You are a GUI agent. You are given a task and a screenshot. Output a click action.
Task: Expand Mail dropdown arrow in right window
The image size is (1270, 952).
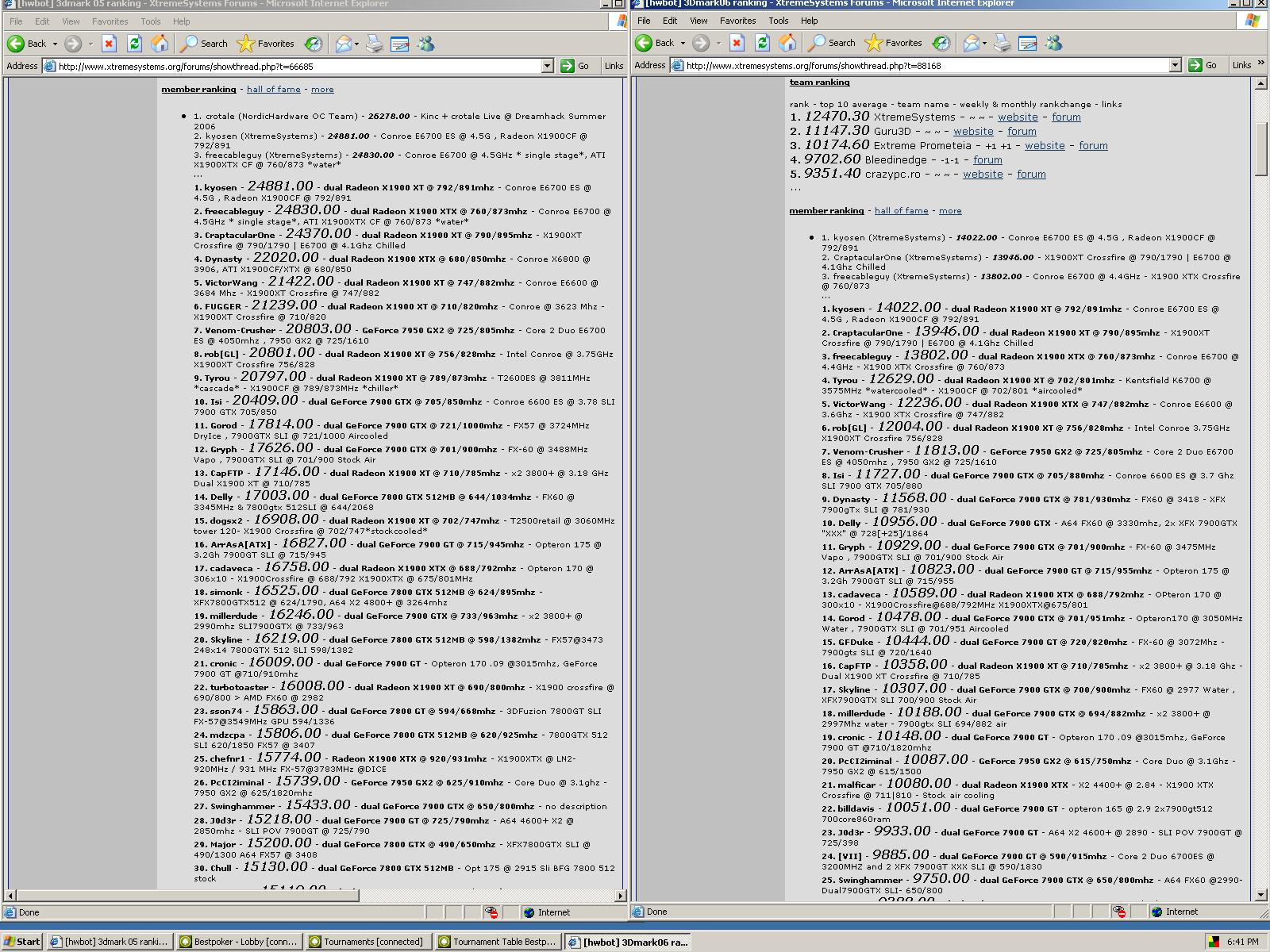(x=984, y=43)
